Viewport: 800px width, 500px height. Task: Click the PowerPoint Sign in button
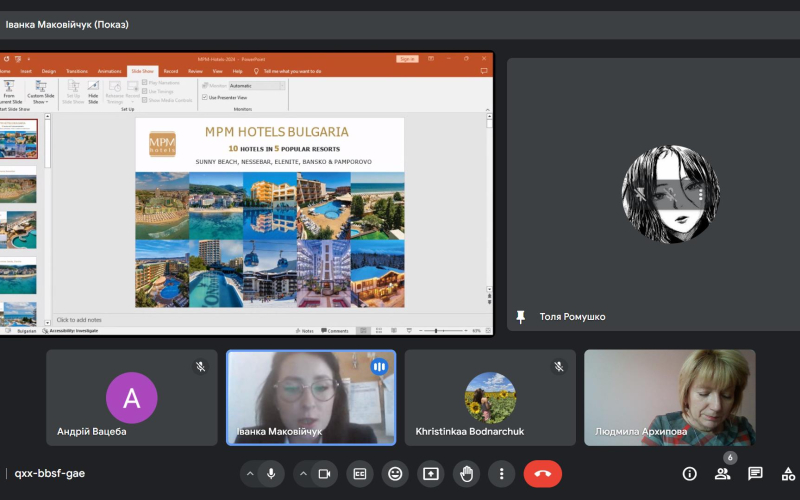click(407, 59)
